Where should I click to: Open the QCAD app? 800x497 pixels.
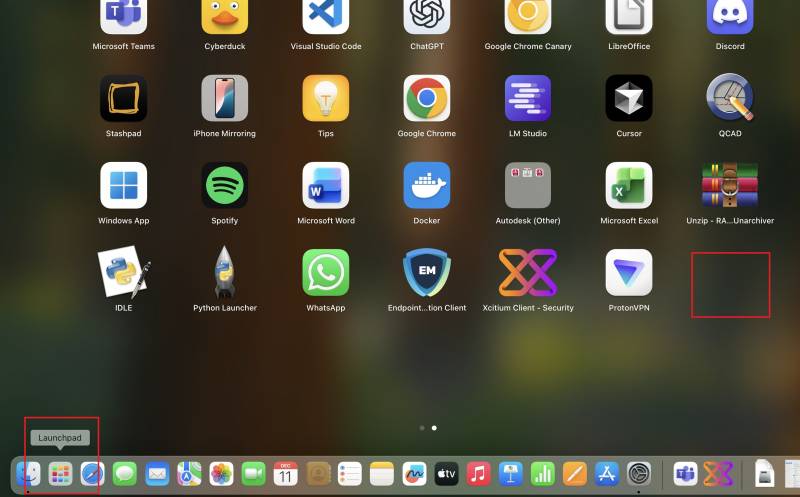pos(730,98)
